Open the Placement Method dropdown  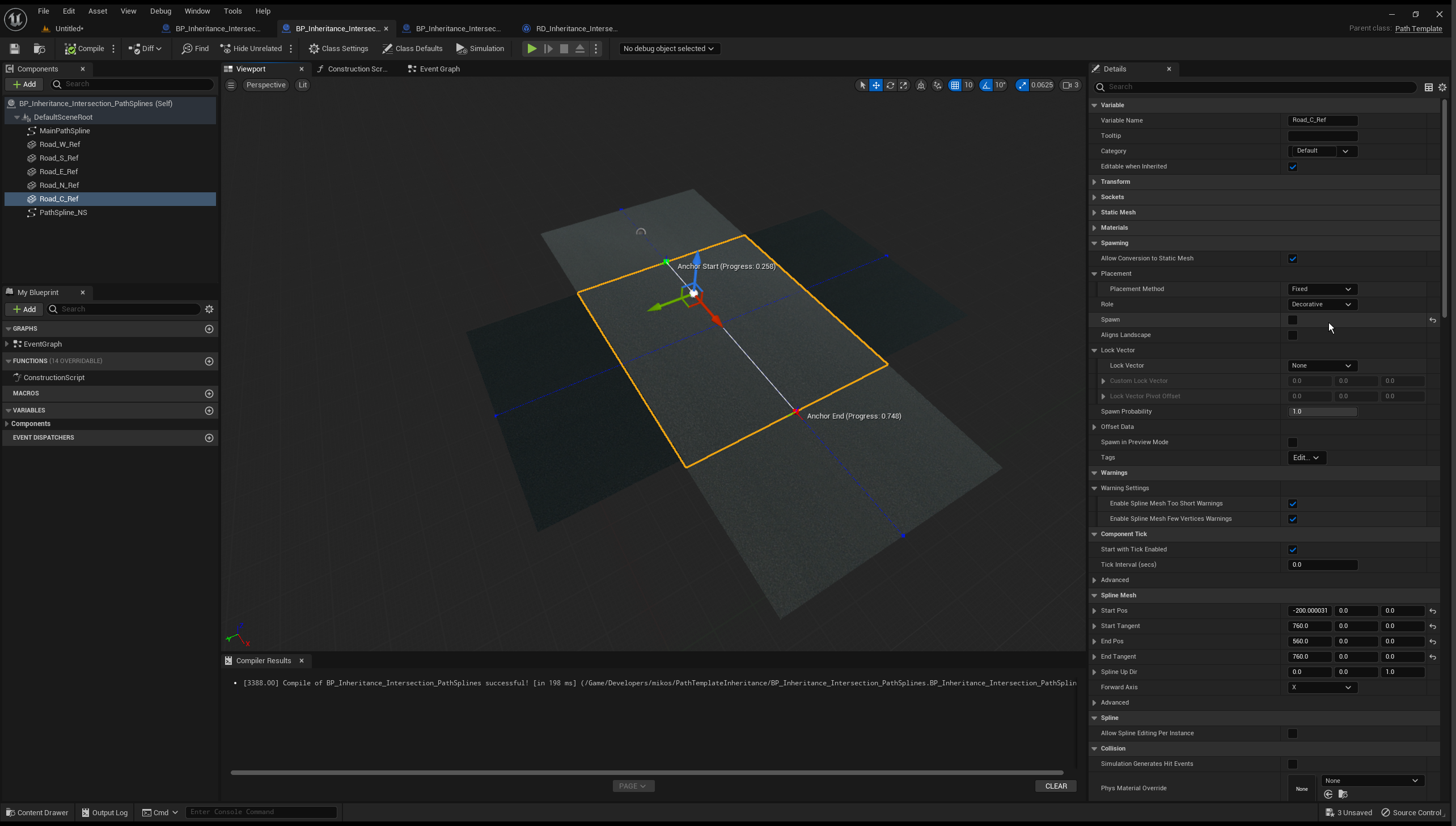click(1322, 289)
